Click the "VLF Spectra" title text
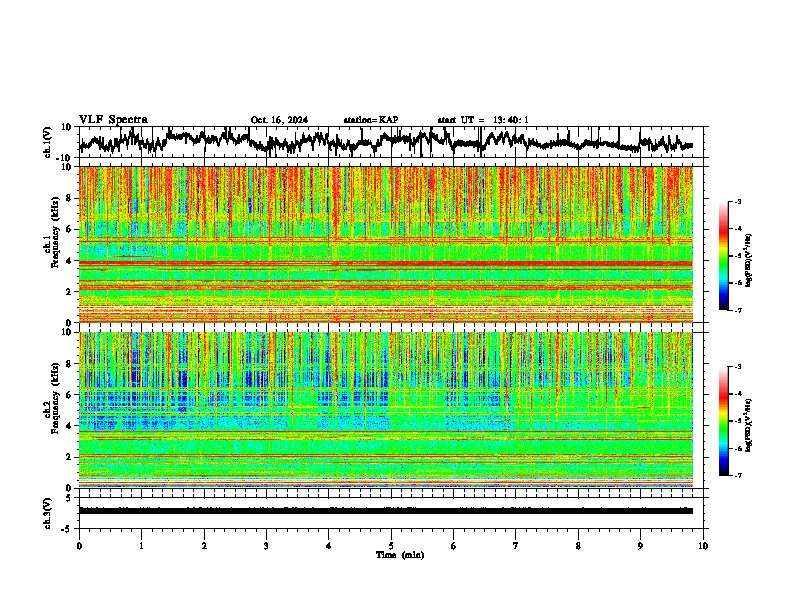Viewport: 792px width, 612px height. click(113, 120)
